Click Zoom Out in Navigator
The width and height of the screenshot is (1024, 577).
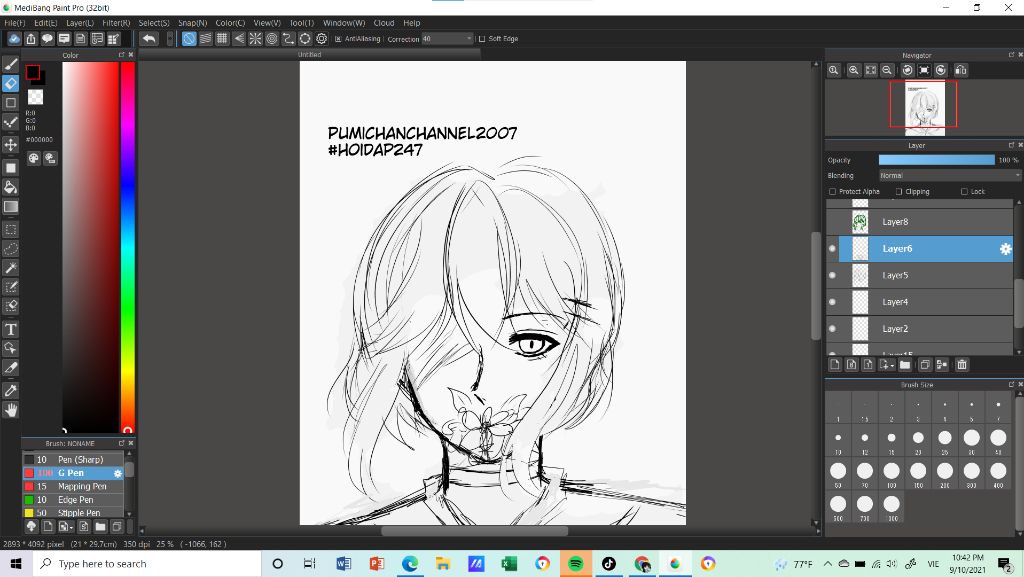(887, 70)
